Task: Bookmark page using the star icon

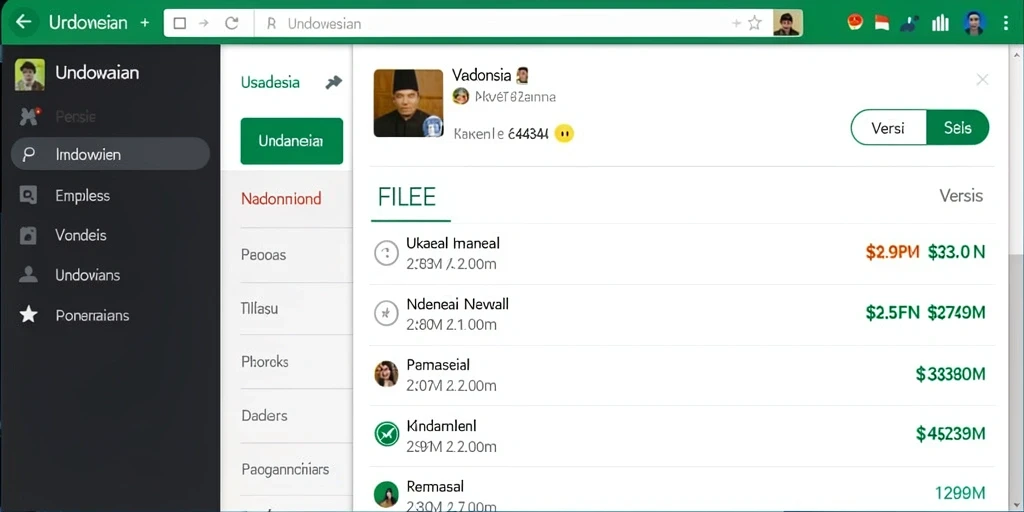Action: click(754, 24)
